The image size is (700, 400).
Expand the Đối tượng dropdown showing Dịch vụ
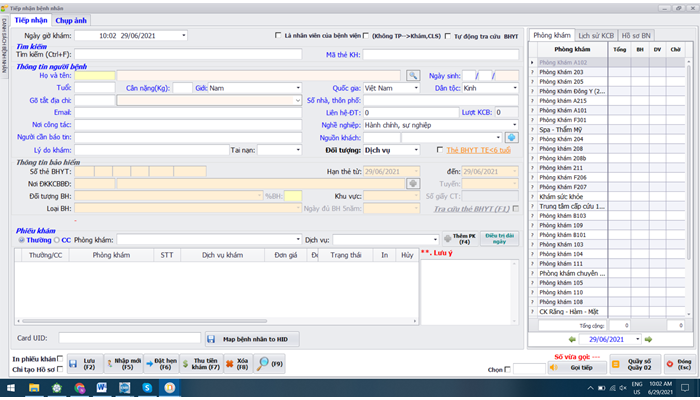click(416, 150)
